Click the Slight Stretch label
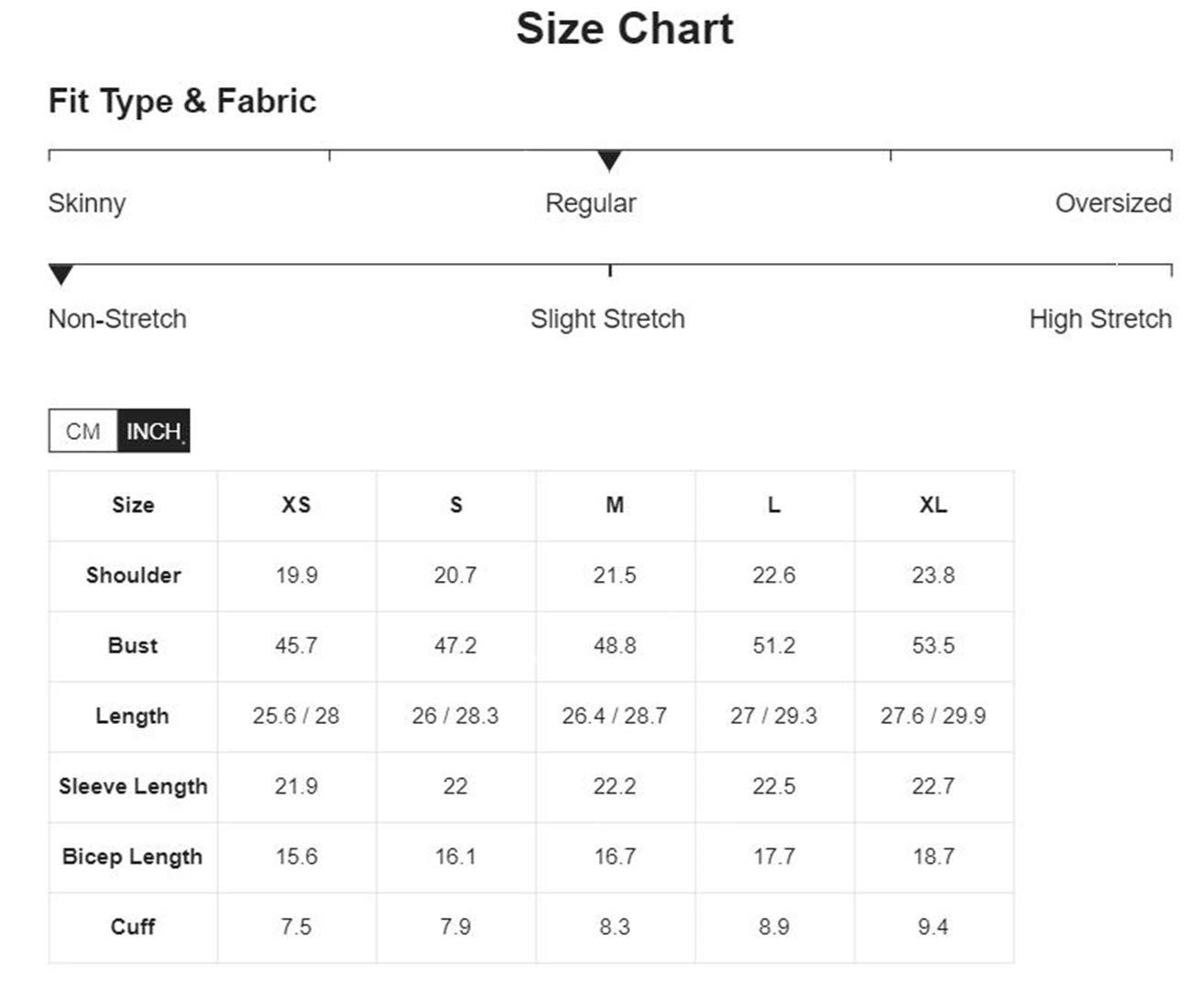 pos(607,319)
